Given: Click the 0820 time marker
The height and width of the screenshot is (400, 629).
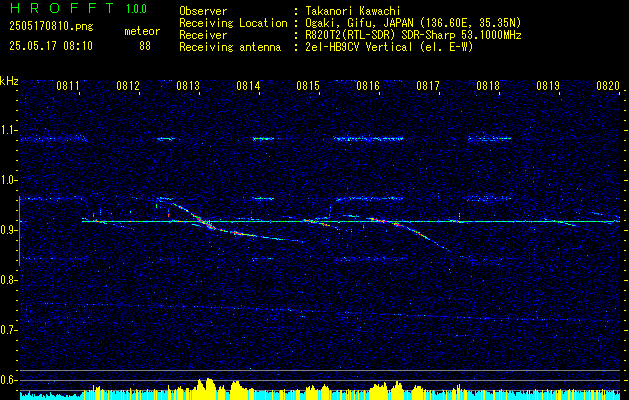Looking at the screenshot, I should click(608, 85).
